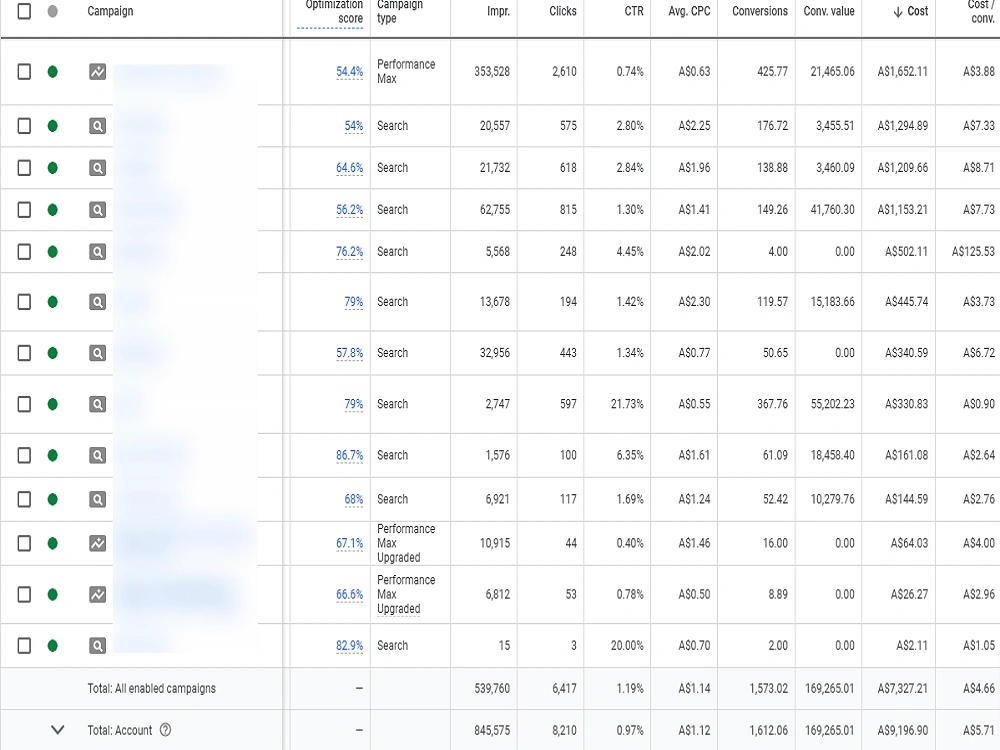
Task: Click the Search icon in the A$161.08 row
Action: pyautogui.click(x=98, y=455)
